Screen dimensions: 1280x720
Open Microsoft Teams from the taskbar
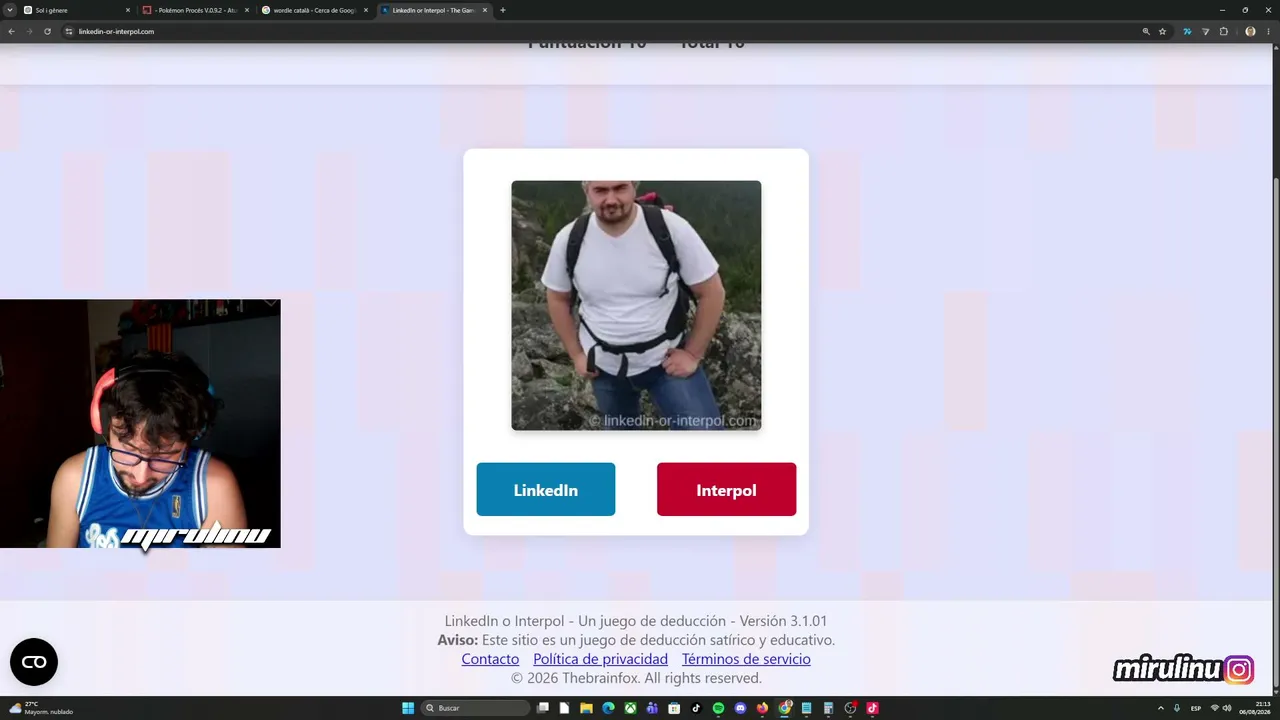coord(652,708)
